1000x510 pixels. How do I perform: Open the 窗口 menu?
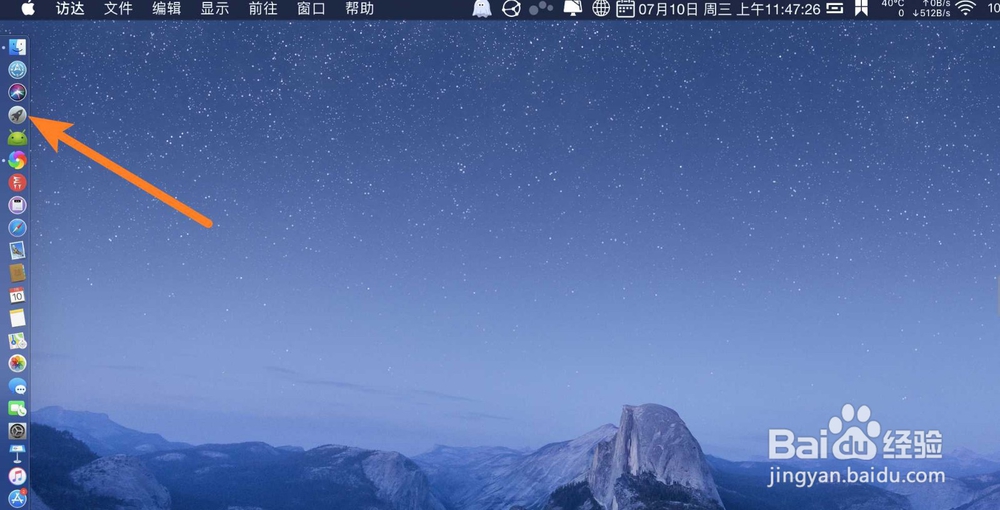[x=311, y=9]
